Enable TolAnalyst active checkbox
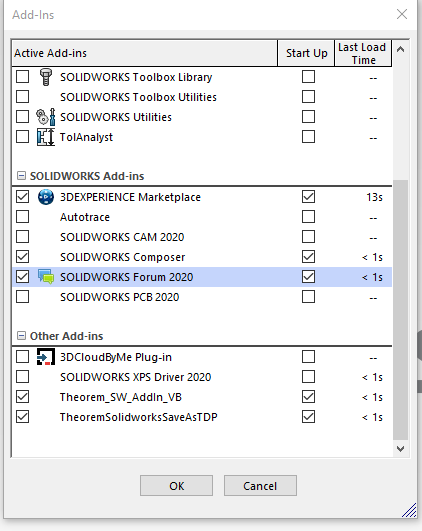 tap(23, 137)
